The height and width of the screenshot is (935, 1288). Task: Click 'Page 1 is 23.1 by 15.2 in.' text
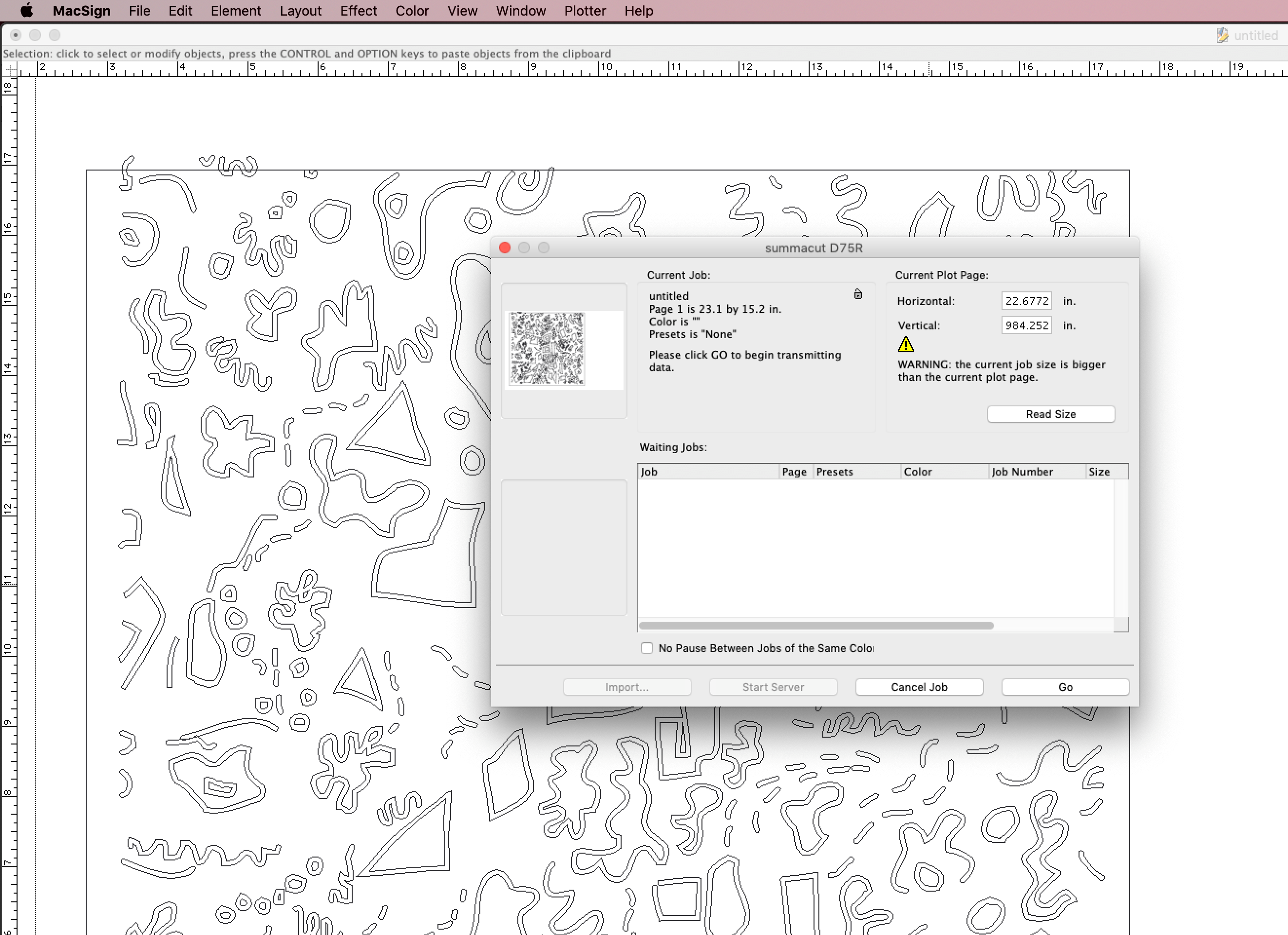(715, 309)
